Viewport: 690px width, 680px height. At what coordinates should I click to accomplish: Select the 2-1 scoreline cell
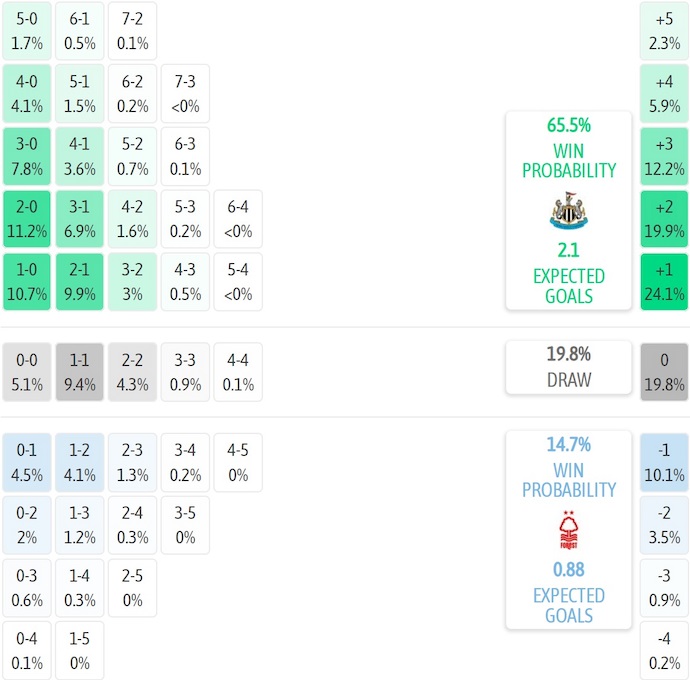79,282
